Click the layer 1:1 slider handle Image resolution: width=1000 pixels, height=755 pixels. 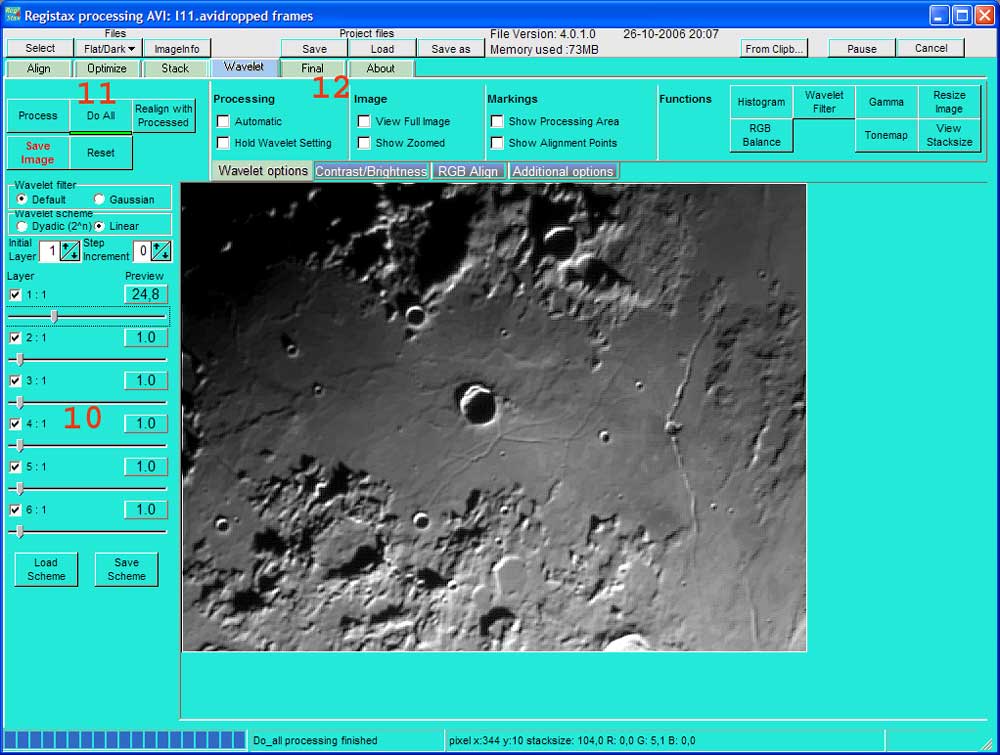tap(54, 316)
